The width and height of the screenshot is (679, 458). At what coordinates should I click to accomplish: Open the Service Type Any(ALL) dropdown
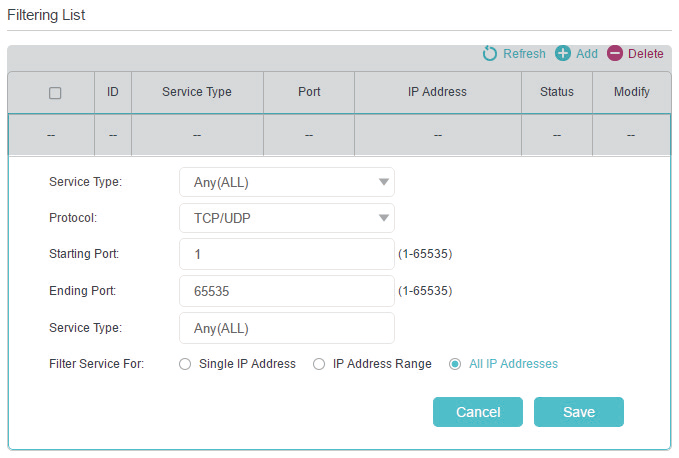[287, 182]
